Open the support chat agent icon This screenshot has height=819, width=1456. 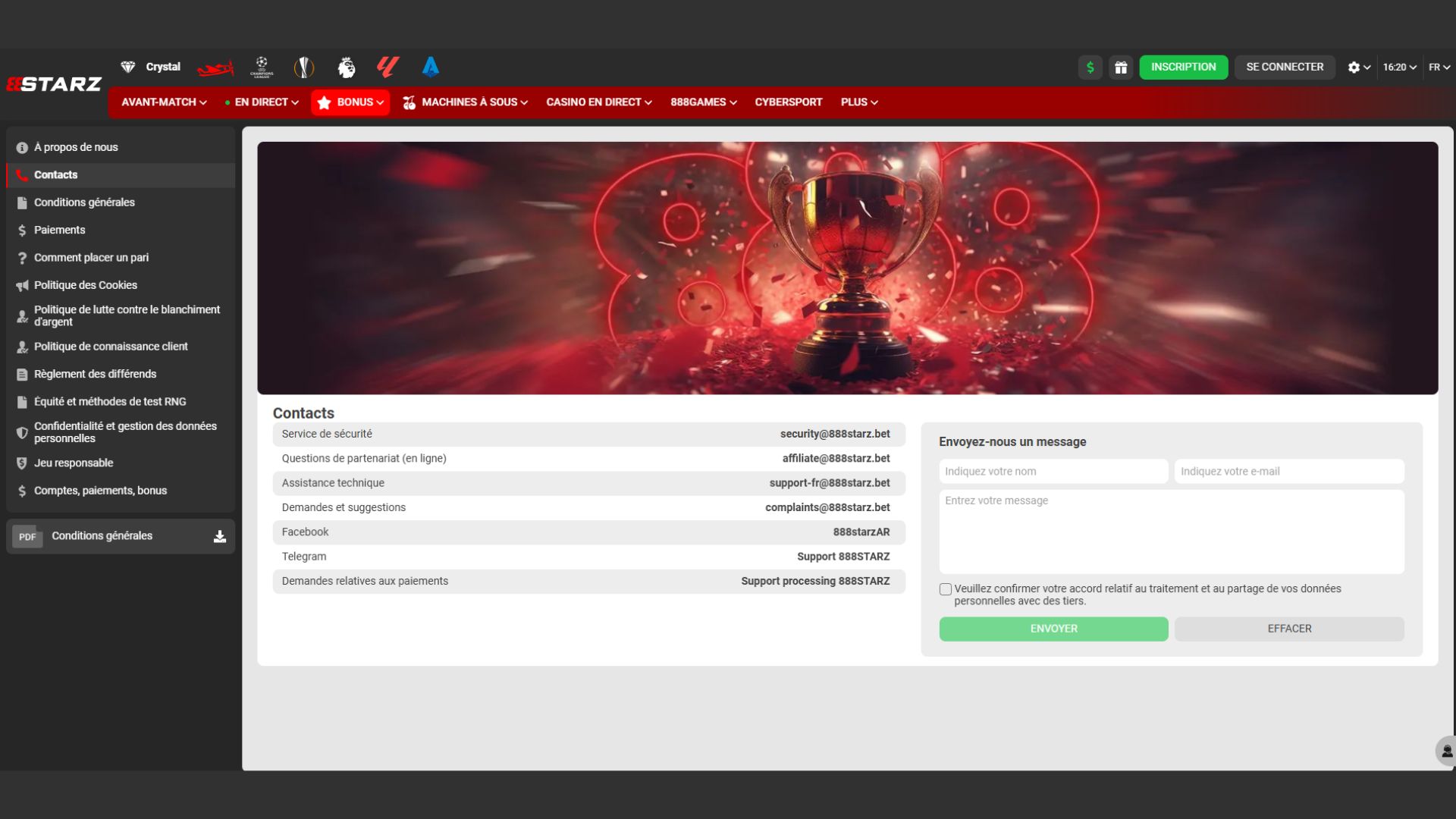1447,751
